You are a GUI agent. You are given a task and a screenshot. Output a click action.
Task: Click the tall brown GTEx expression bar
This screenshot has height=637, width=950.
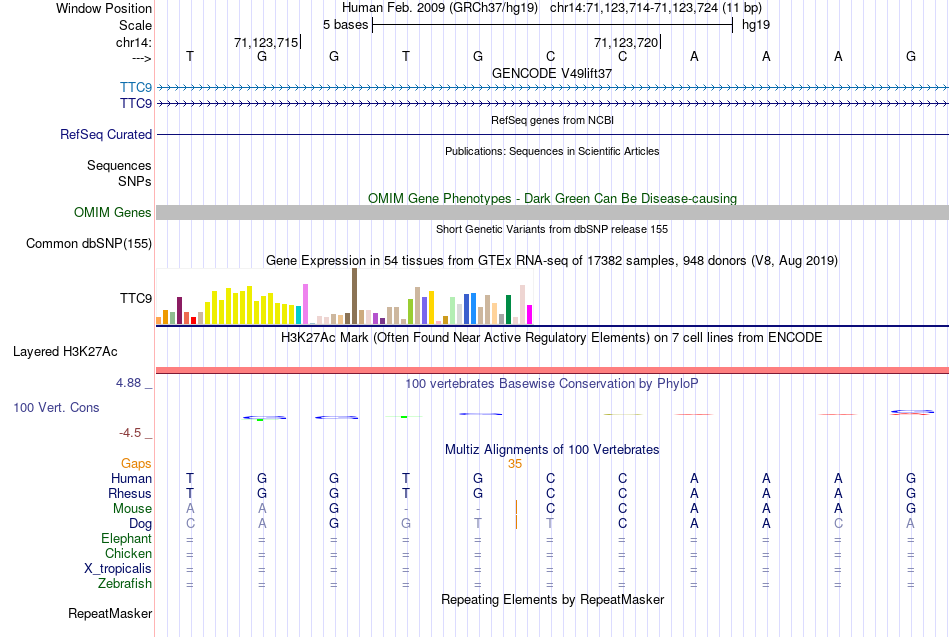pos(354,296)
